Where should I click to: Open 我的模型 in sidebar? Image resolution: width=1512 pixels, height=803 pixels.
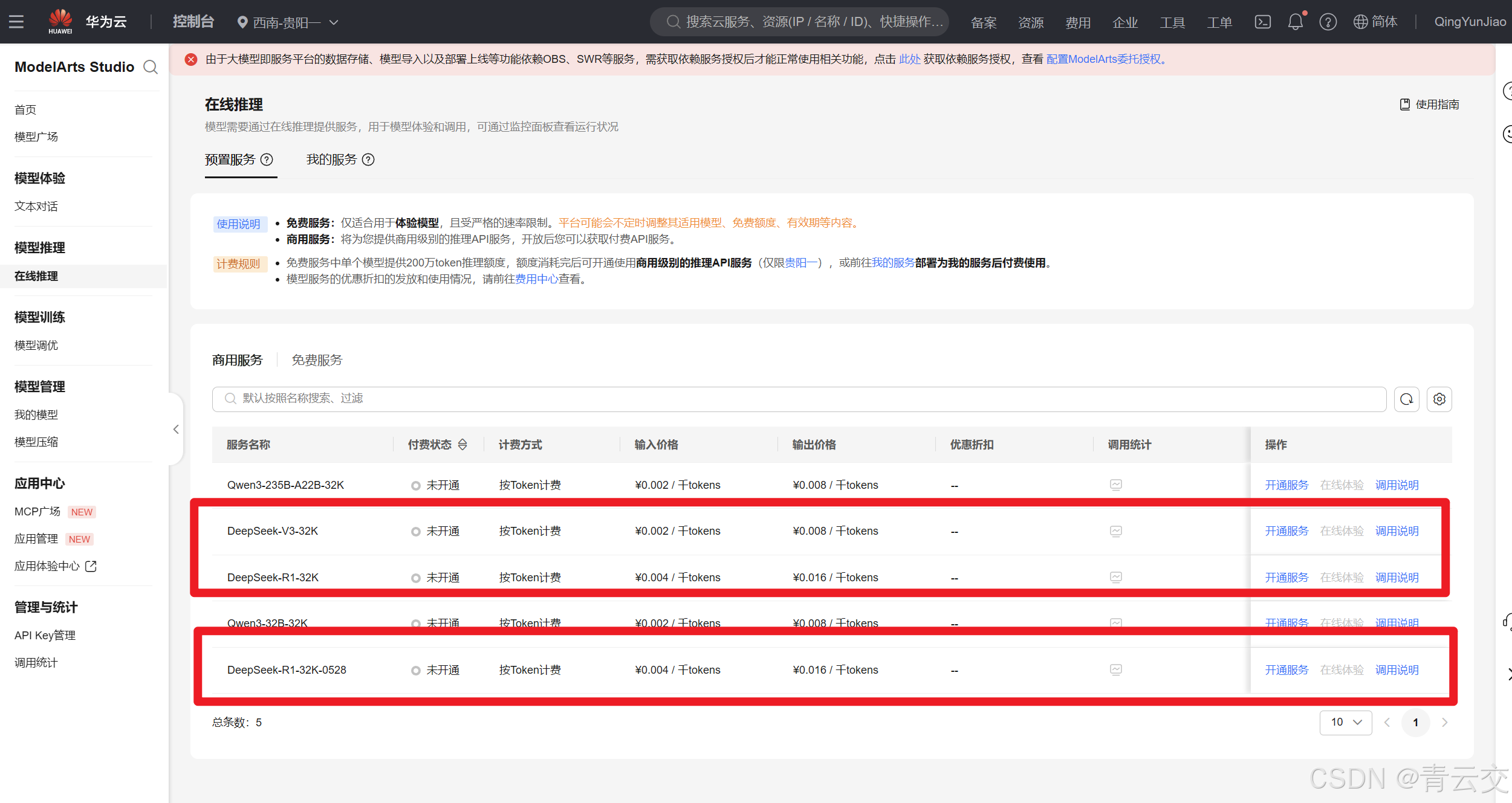tap(36, 415)
